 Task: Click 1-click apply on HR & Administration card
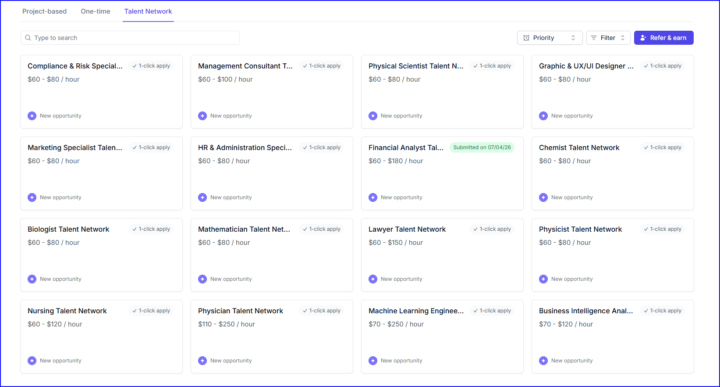tap(321, 147)
